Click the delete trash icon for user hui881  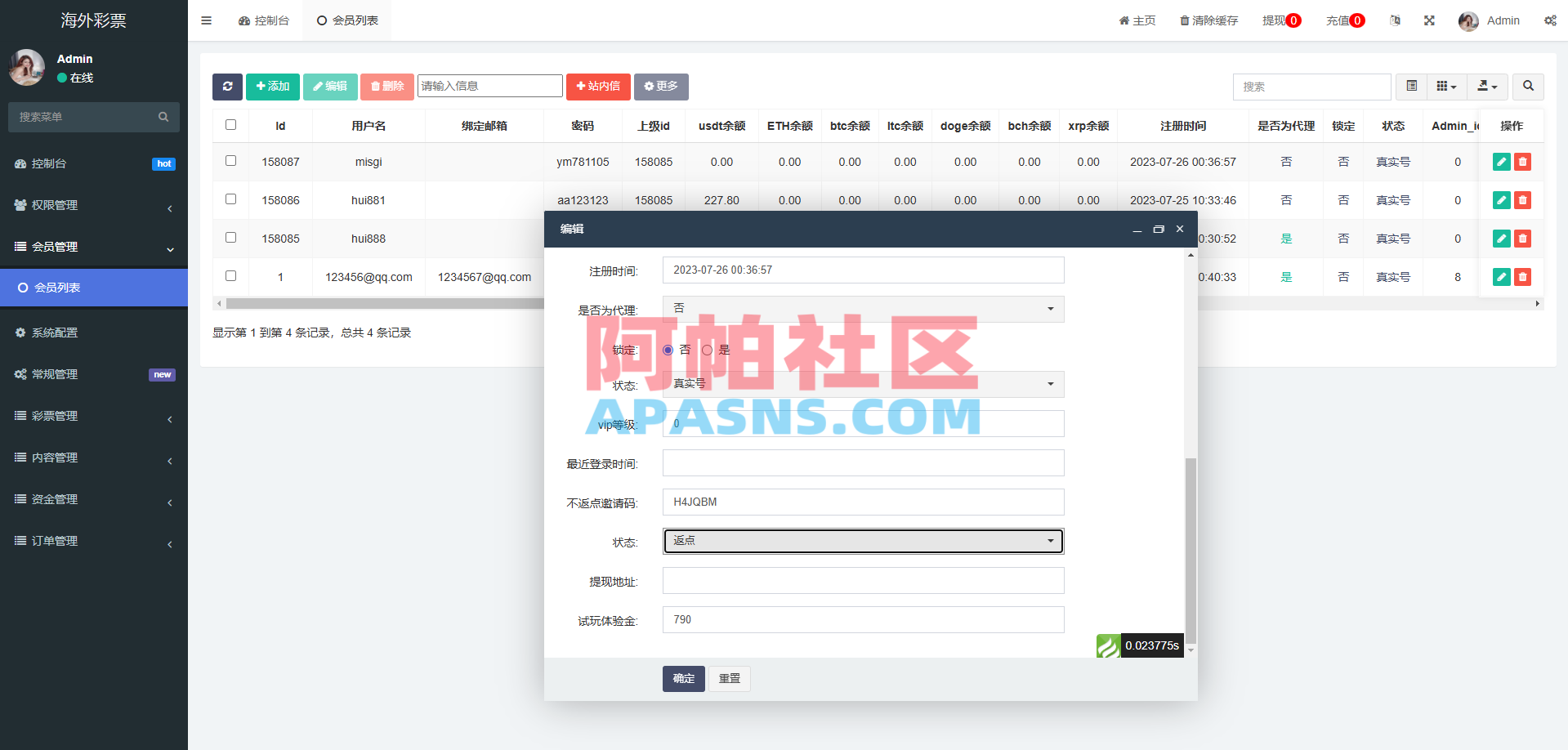click(1521, 200)
